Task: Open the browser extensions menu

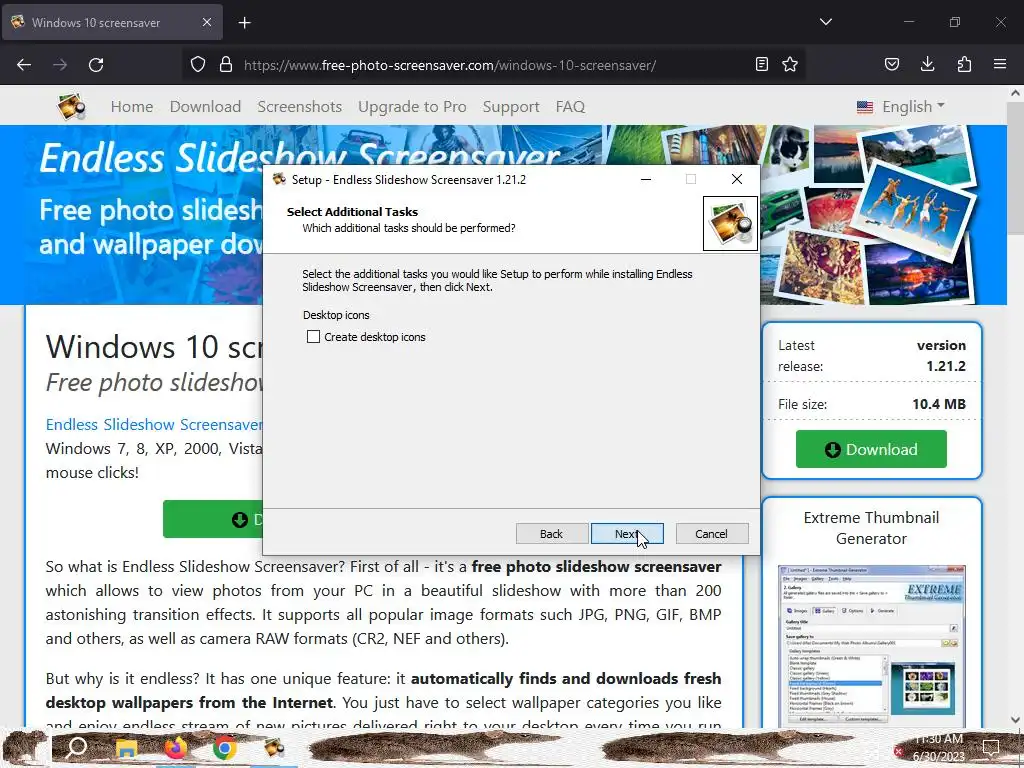Action: [964, 64]
